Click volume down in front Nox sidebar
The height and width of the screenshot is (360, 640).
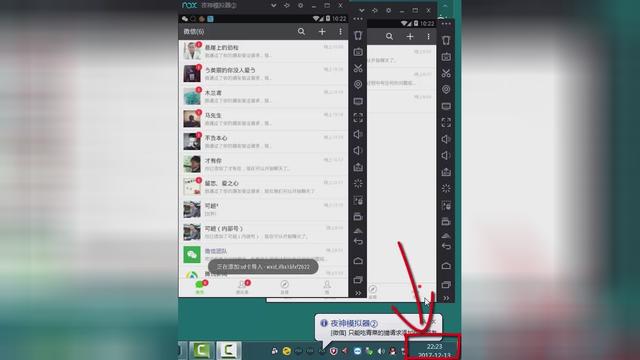pyautogui.click(x=358, y=151)
